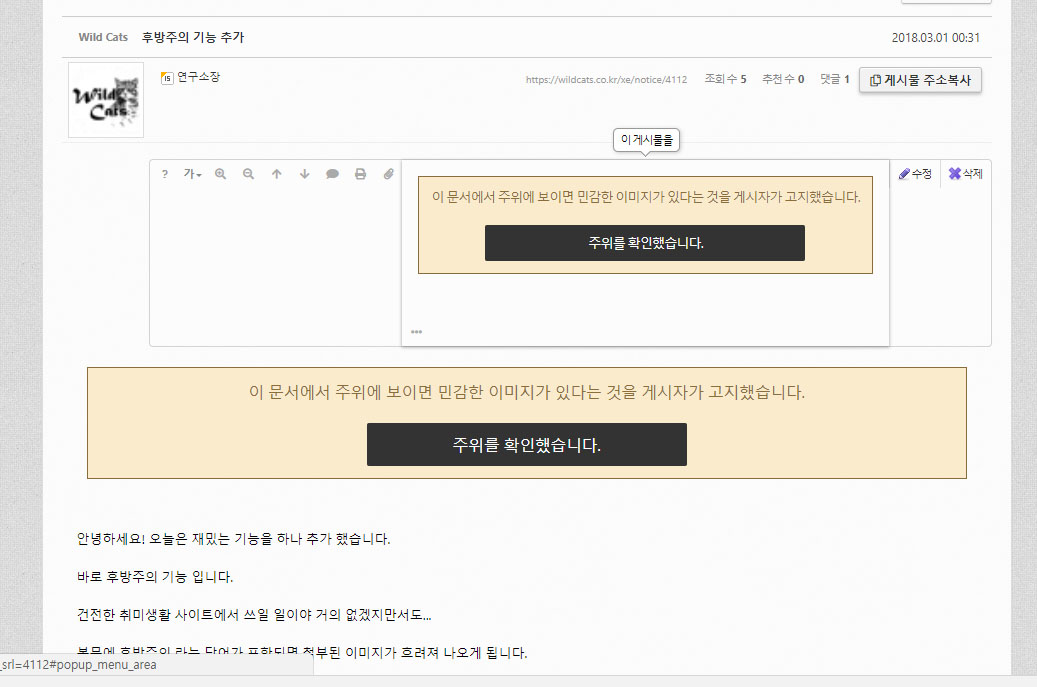Click the pencil icon on the 수정 button
Image resolution: width=1037 pixels, height=687 pixels.
[x=902, y=173]
